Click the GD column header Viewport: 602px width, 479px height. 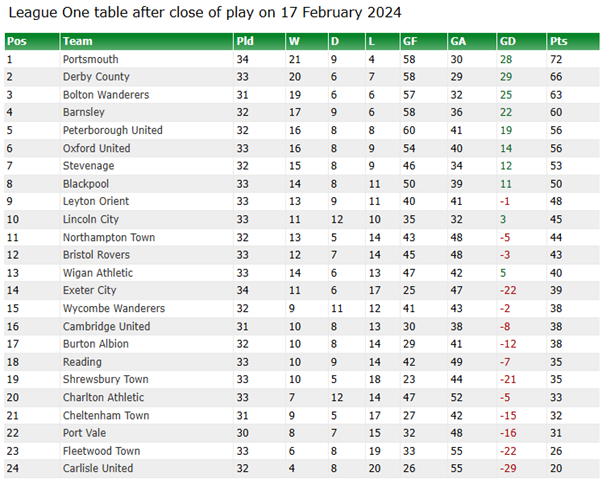pyautogui.click(x=508, y=41)
